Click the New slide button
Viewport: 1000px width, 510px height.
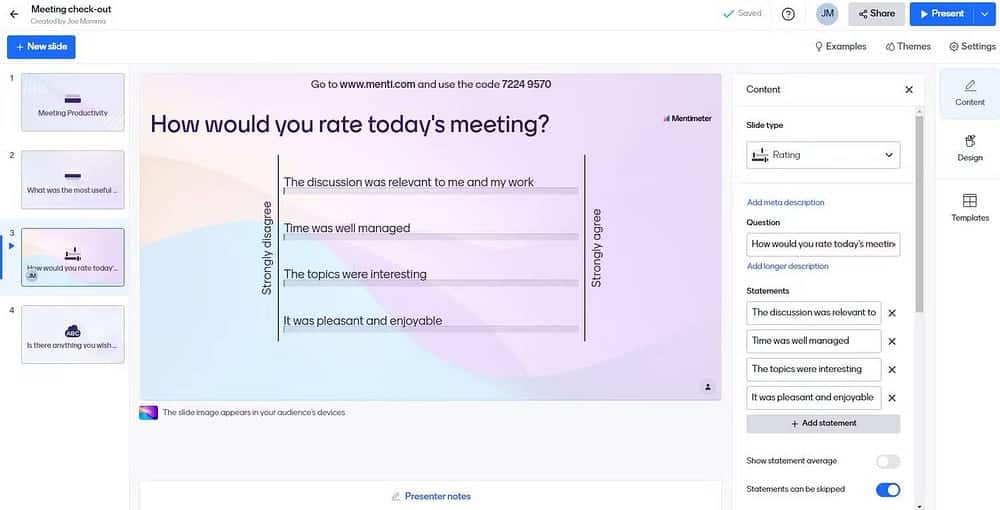click(x=41, y=47)
